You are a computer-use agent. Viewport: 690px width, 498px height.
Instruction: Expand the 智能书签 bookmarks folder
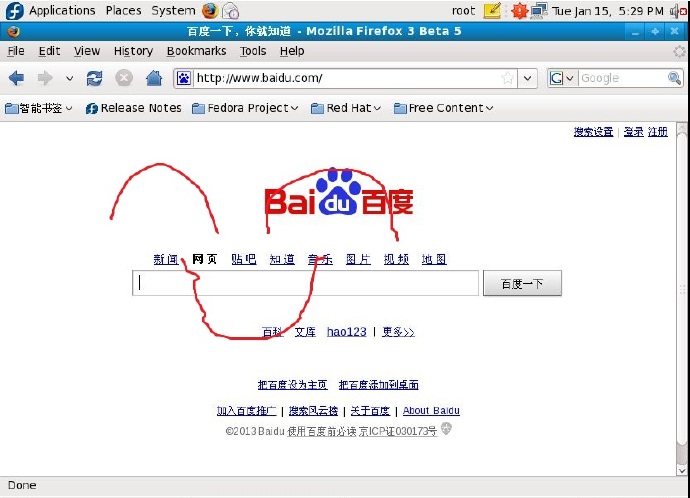(38, 108)
